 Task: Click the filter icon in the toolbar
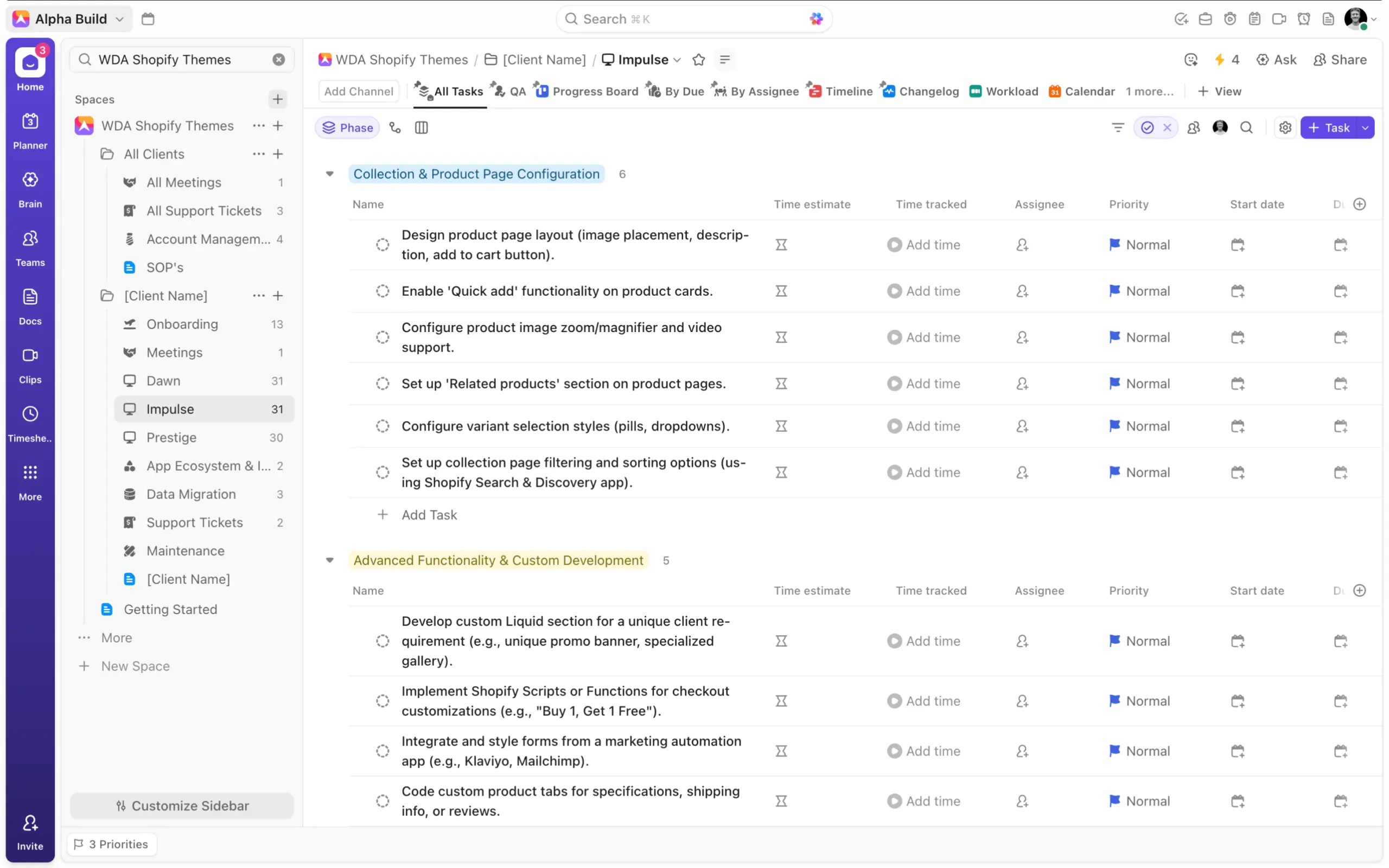1118,127
